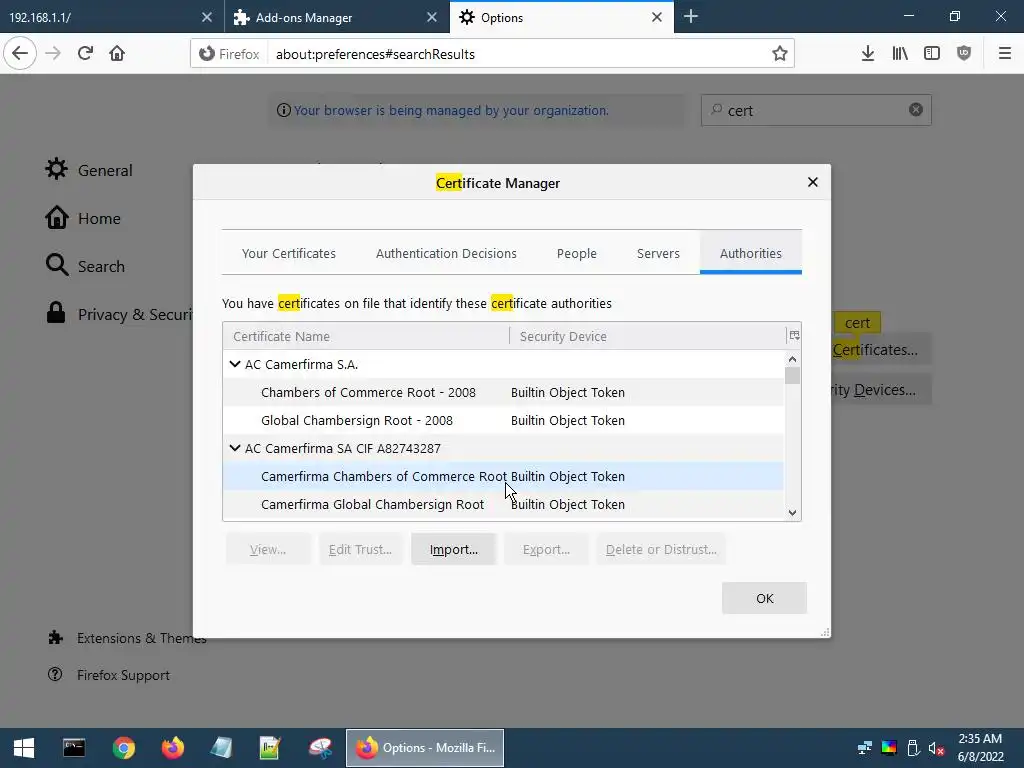Open Extensions & Themes link
1024x768 pixels.
click(128, 638)
